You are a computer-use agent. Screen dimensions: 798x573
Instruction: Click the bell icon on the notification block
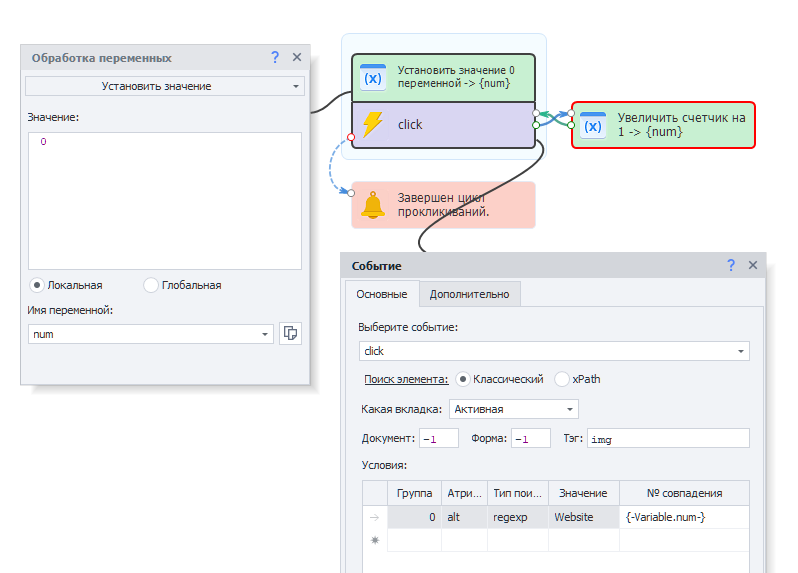[x=373, y=205]
